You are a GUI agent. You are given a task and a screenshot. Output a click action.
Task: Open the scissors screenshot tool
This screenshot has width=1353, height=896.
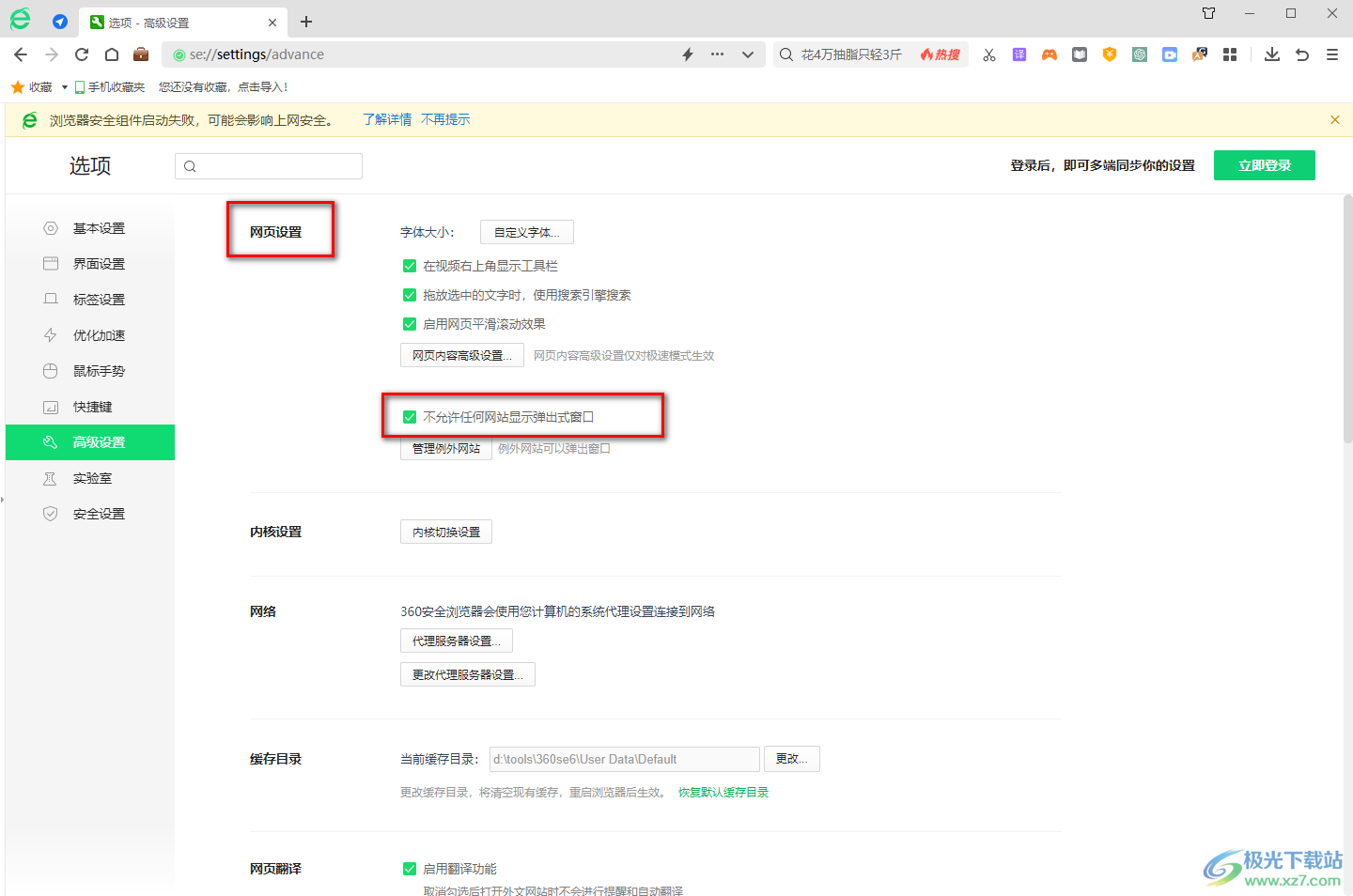[989, 54]
